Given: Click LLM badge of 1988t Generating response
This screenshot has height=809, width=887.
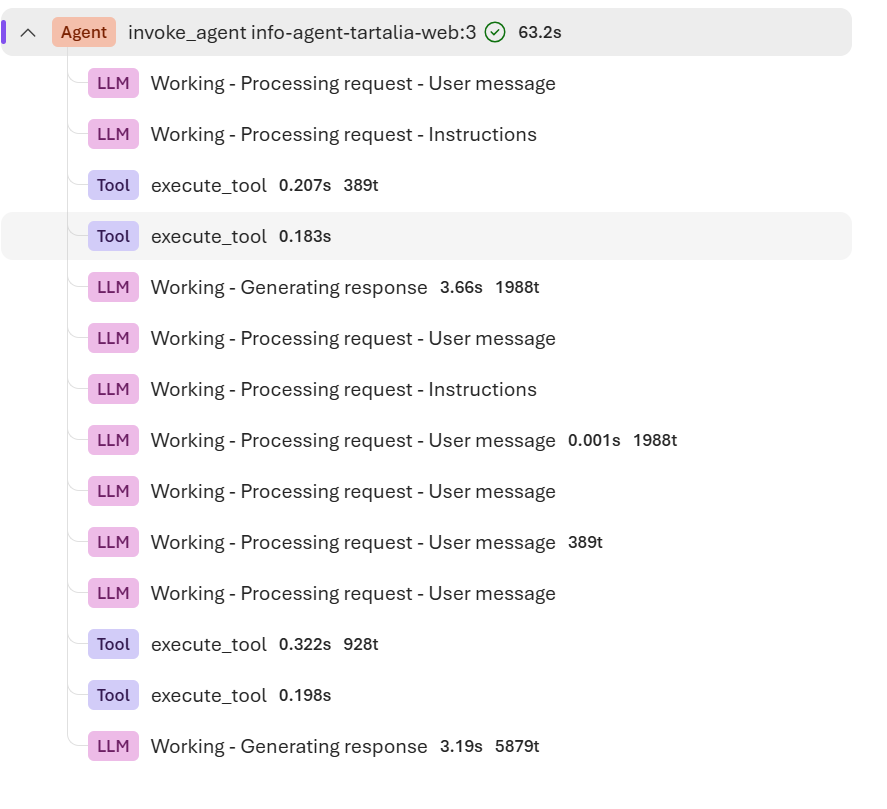Looking at the screenshot, I should (x=113, y=287).
